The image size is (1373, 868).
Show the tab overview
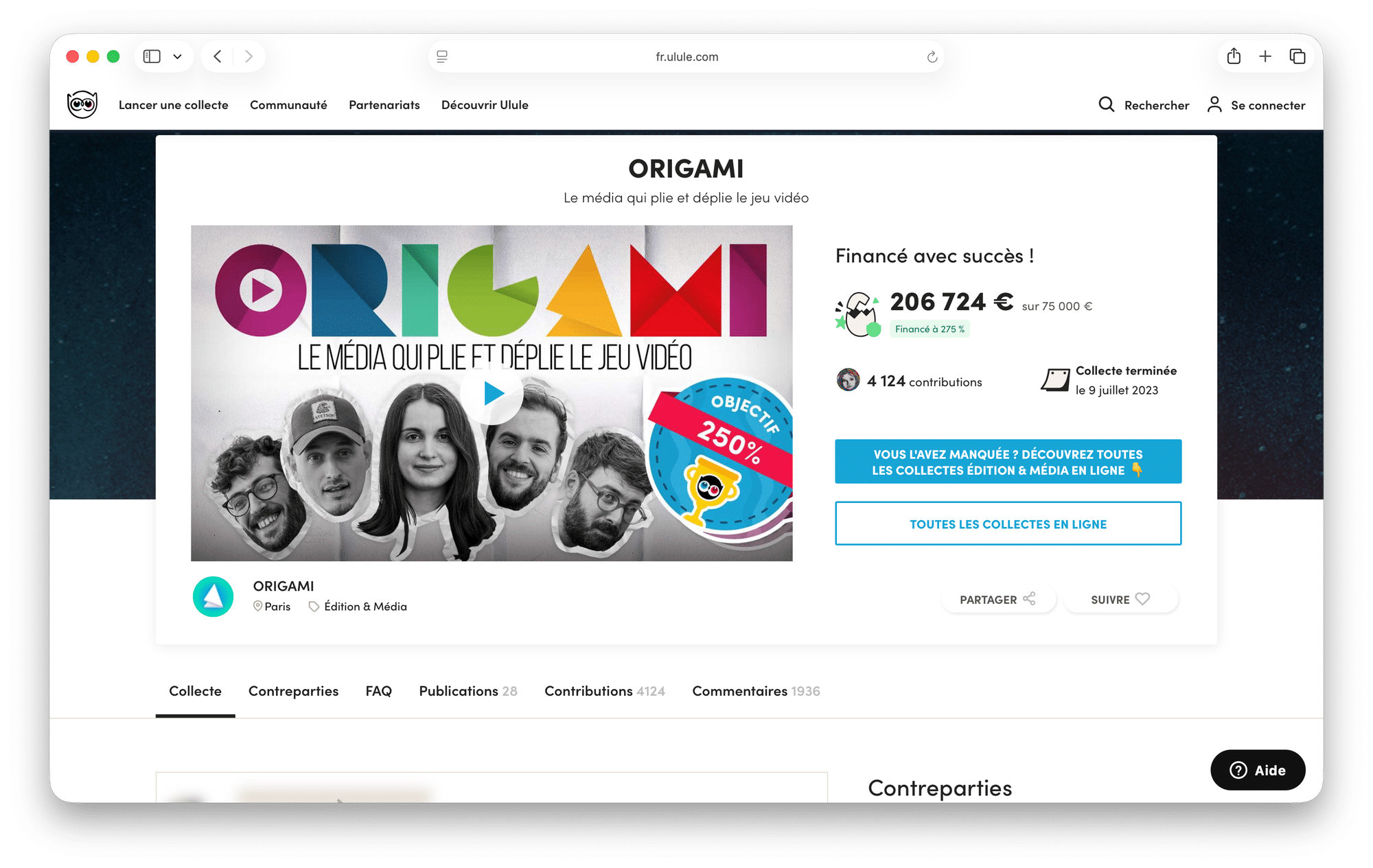pyautogui.click(x=1297, y=56)
